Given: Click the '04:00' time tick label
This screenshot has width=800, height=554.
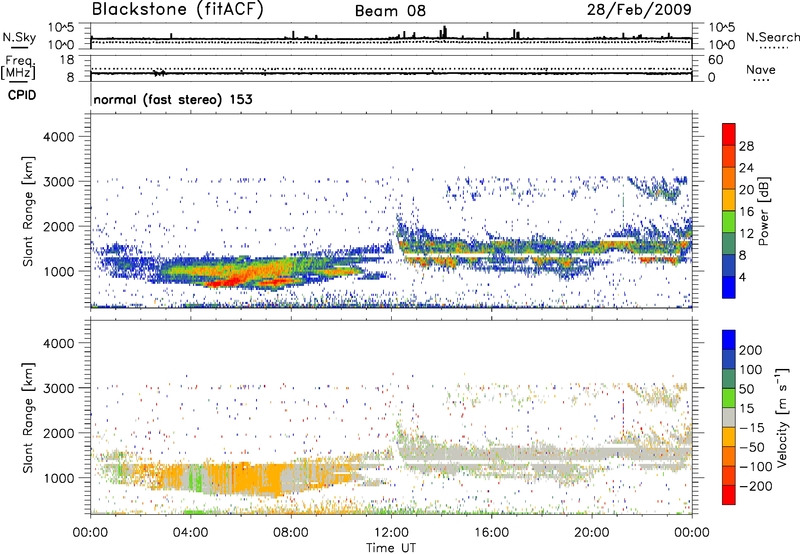Looking at the screenshot, I should [190, 533].
